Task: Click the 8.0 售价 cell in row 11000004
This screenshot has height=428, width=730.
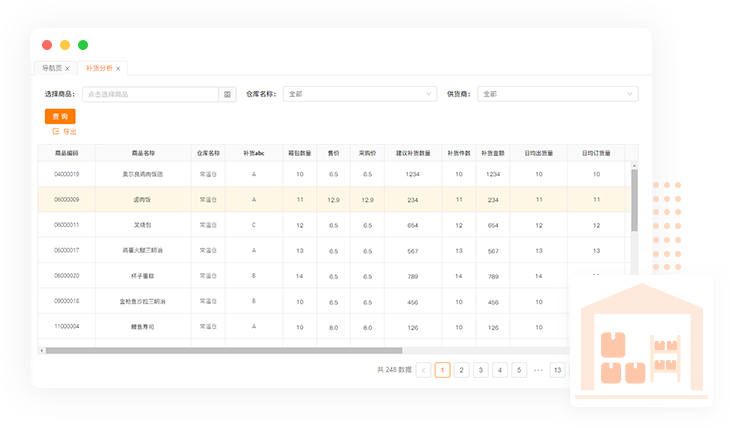Action: [x=333, y=328]
